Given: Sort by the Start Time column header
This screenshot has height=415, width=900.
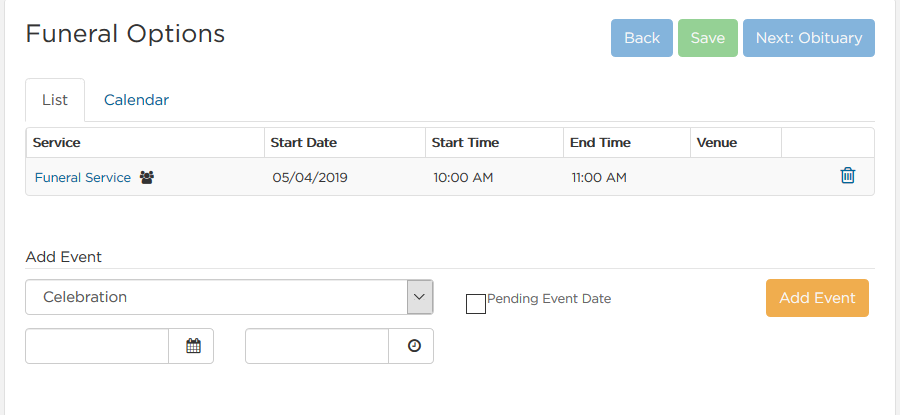Looking at the screenshot, I should (465, 142).
